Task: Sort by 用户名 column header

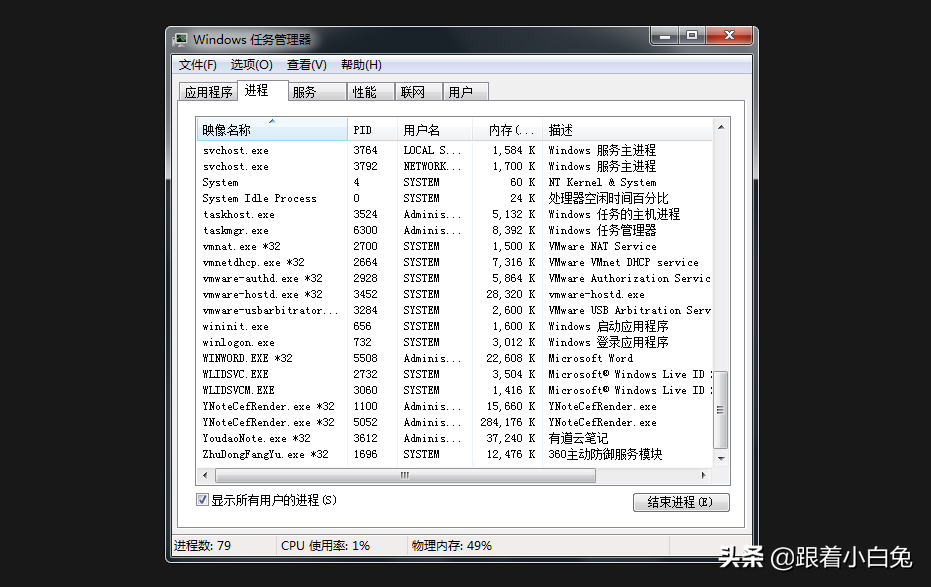Action: point(435,129)
